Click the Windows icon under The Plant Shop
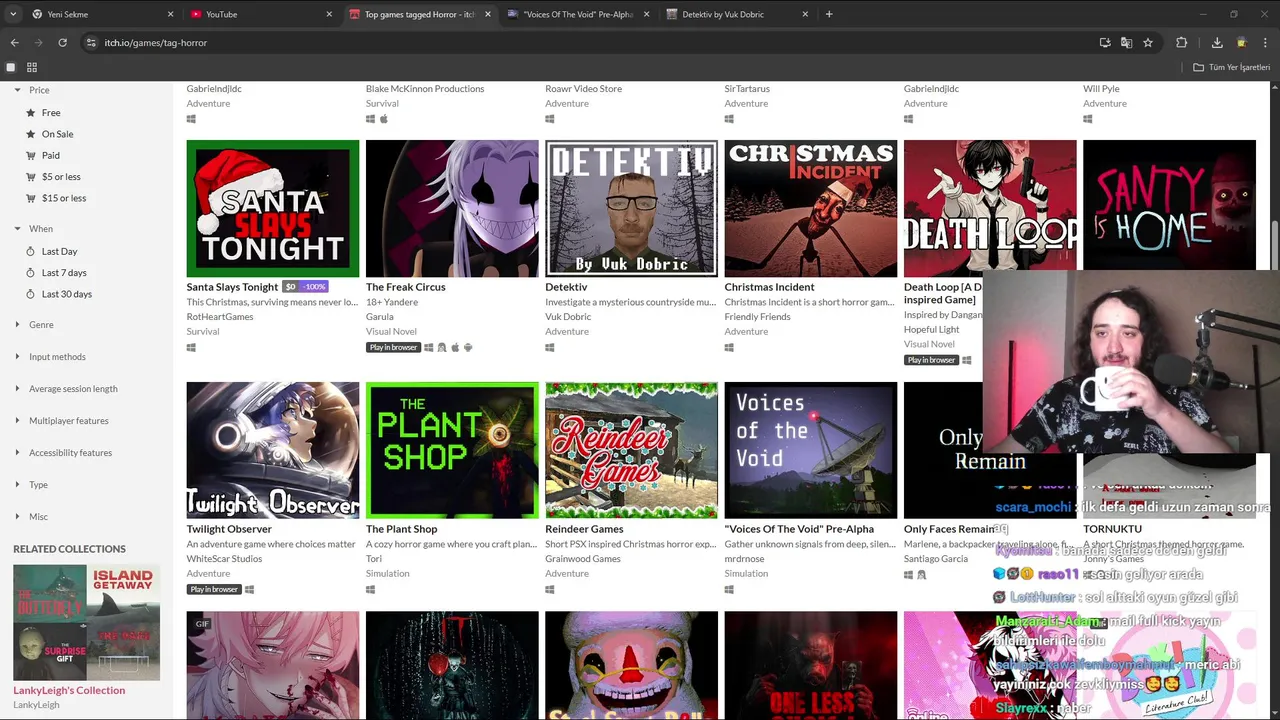Screen dimensions: 1280x720 [371, 590]
